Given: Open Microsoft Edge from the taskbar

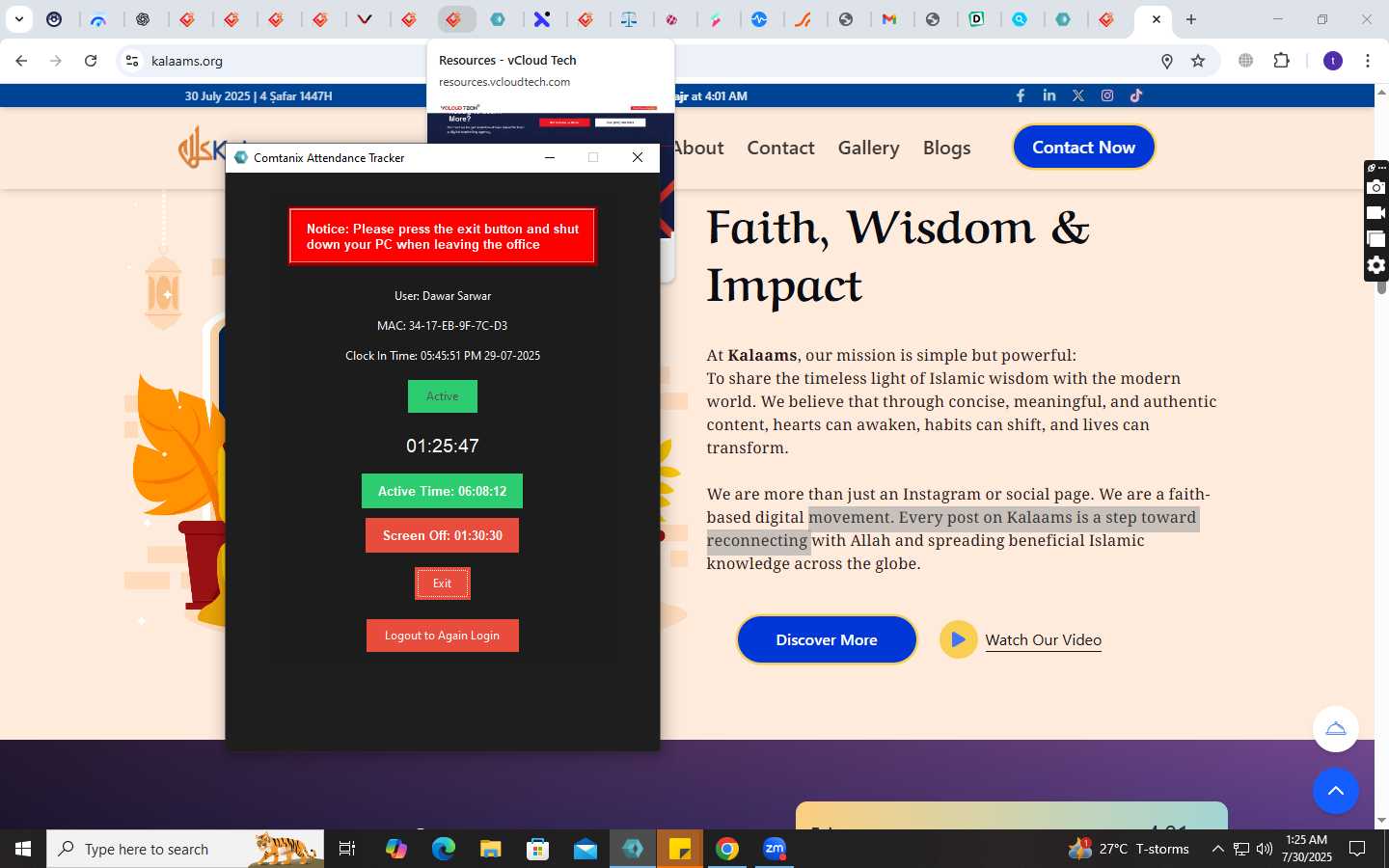Looking at the screenshot, I should pos(444,849).
